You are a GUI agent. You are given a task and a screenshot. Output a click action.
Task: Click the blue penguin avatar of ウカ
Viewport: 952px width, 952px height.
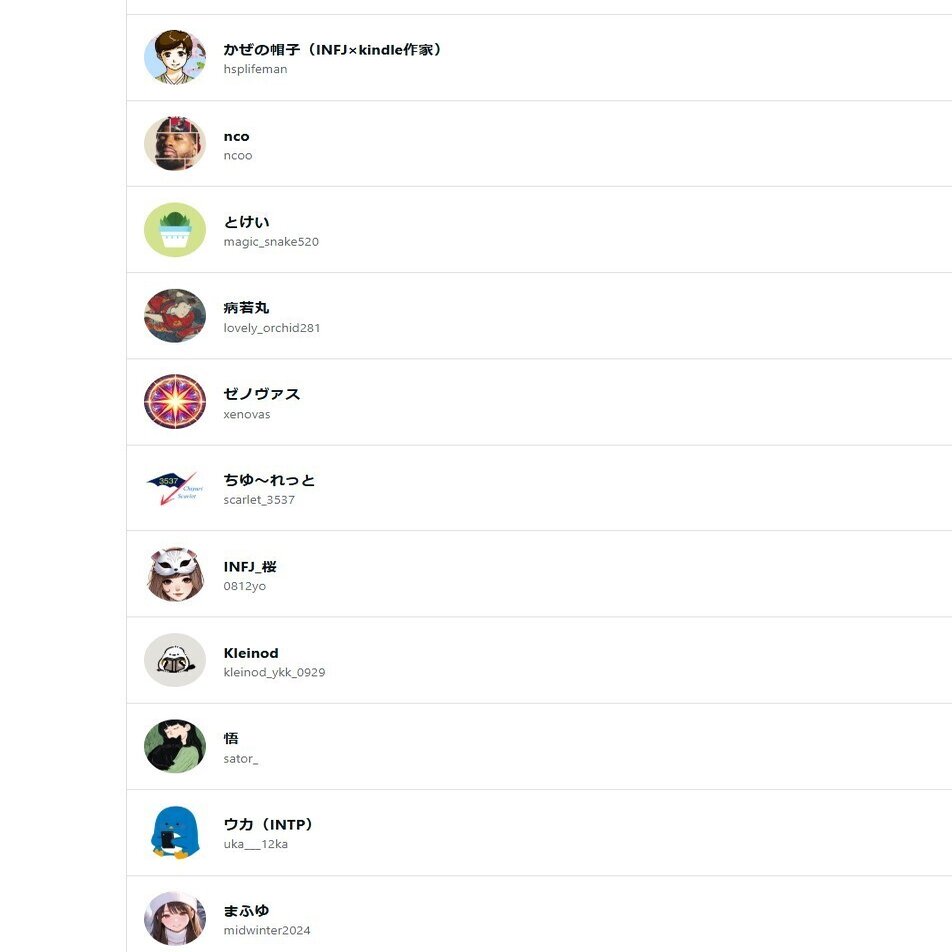coord(175,832)
